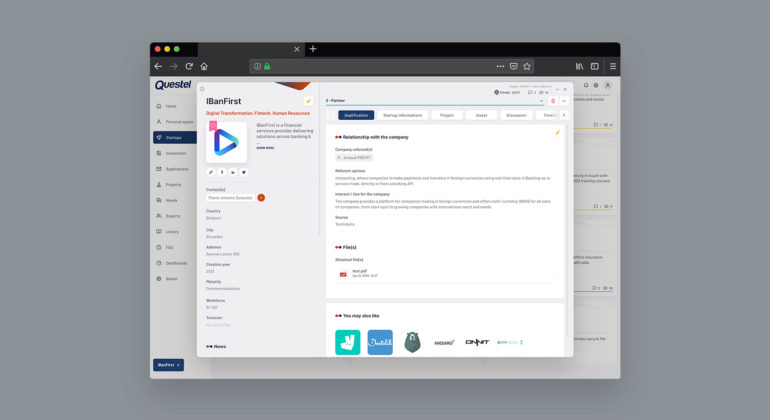Click the company referent name tag
The height and width of the screenshot is (420, 770).
pyautogui.click(x=354, y=158)
